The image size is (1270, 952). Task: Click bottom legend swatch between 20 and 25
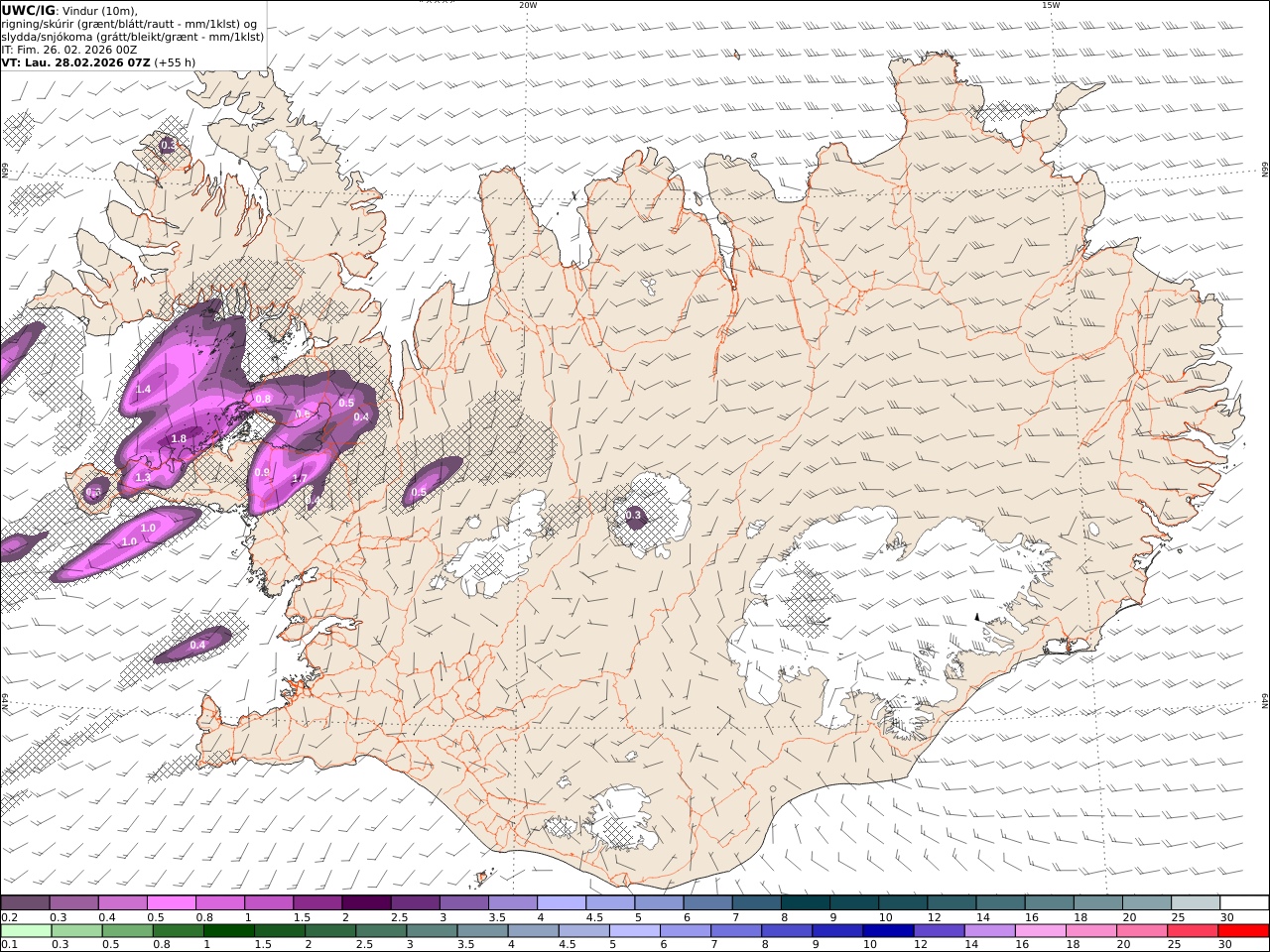pyautogui.click(x=1140, y=931)
